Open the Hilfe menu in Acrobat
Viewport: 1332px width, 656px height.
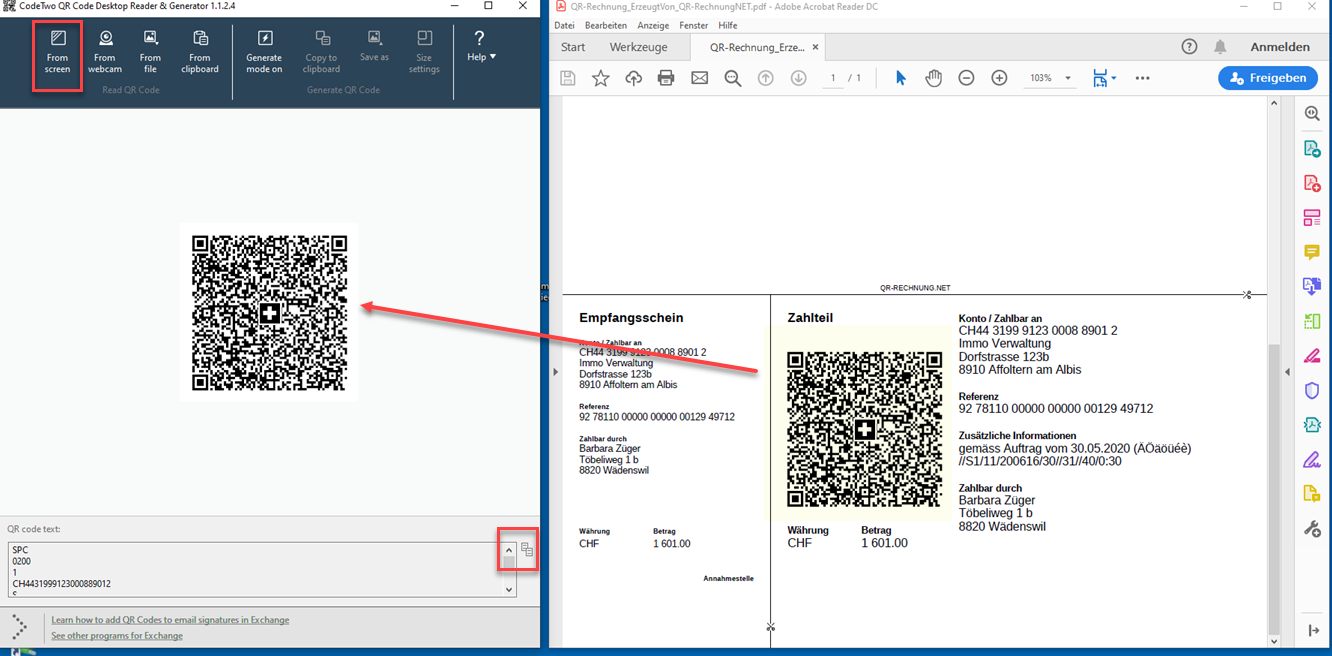click(727, 25)
